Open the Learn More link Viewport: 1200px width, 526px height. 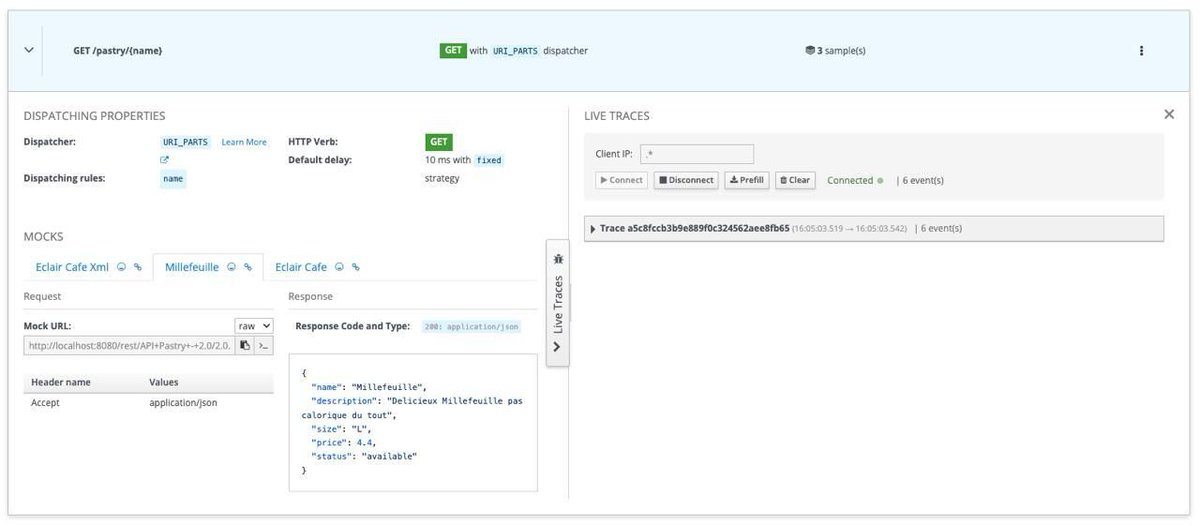point(244,142)
